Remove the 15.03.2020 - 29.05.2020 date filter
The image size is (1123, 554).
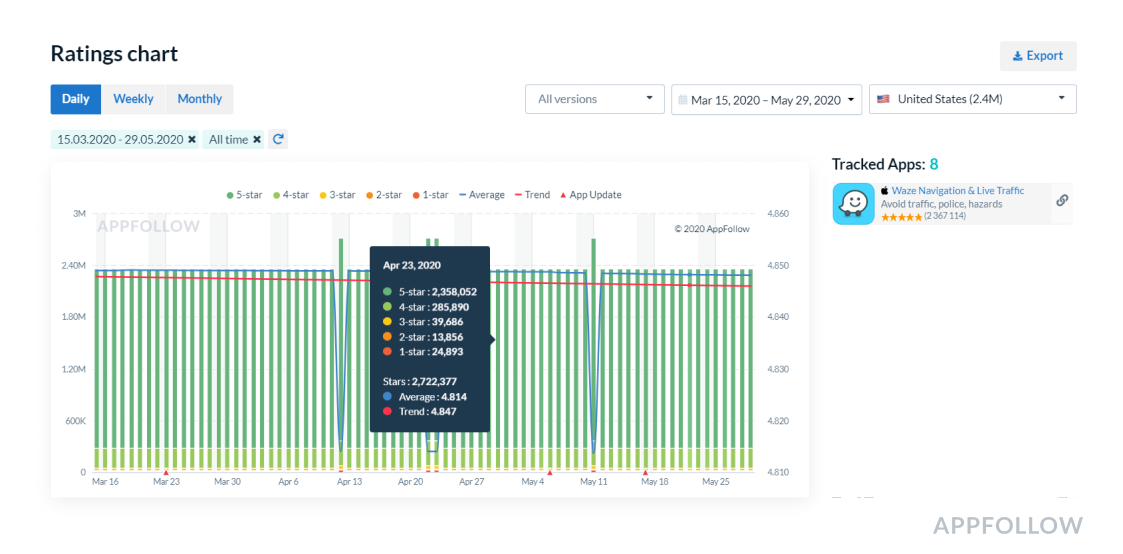coord(192,140)
